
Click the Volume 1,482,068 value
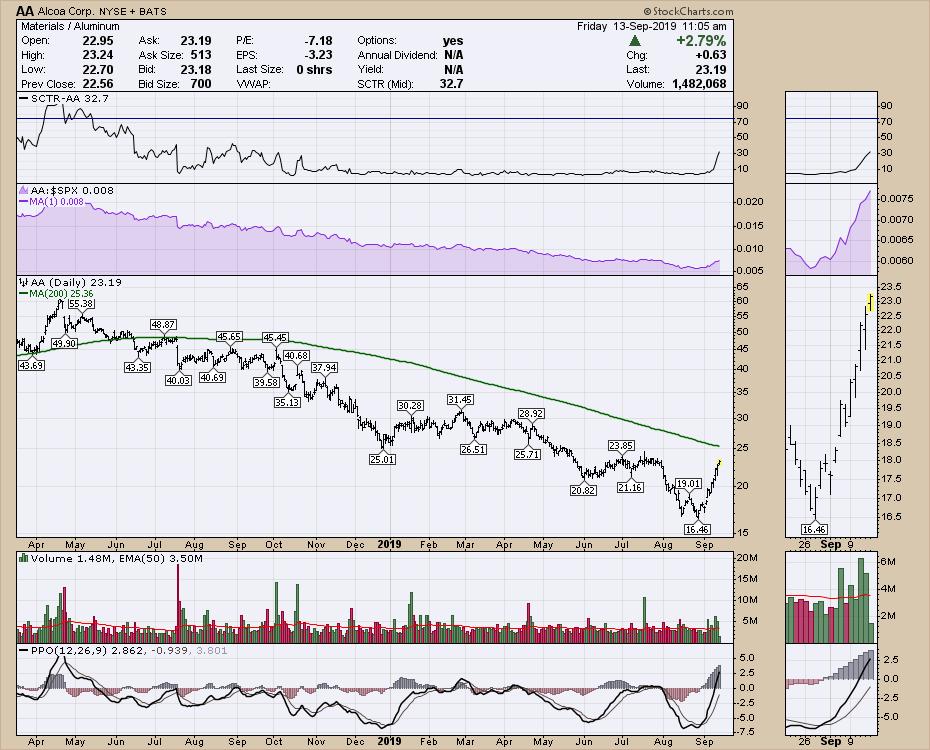[x=699, y=84]
